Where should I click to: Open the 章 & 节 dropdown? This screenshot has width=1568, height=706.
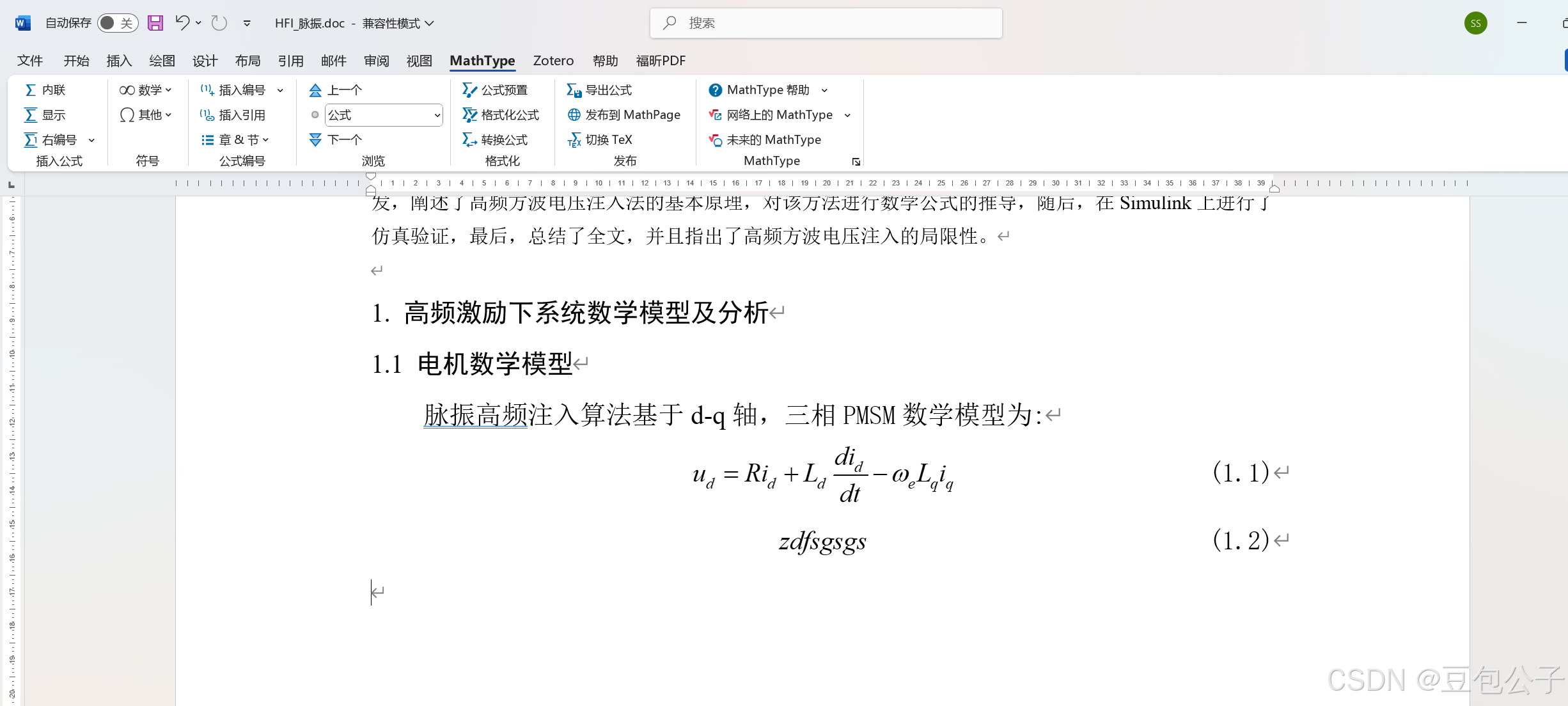(235, 139)
